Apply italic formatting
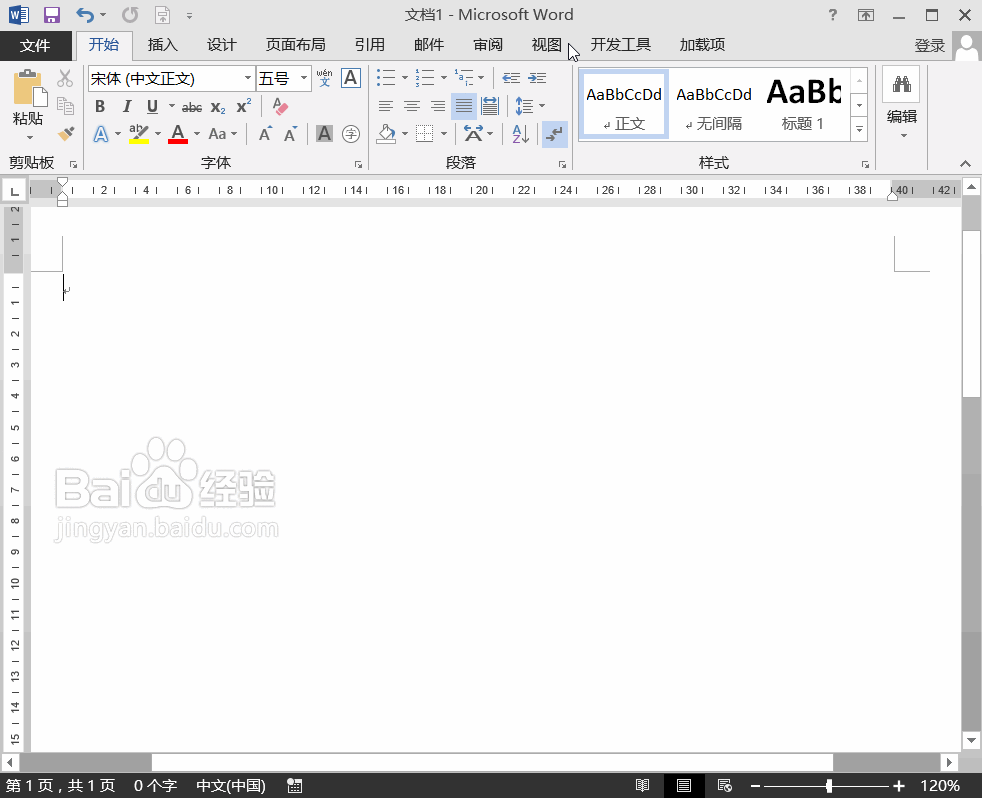 click(x=127, y=106)
